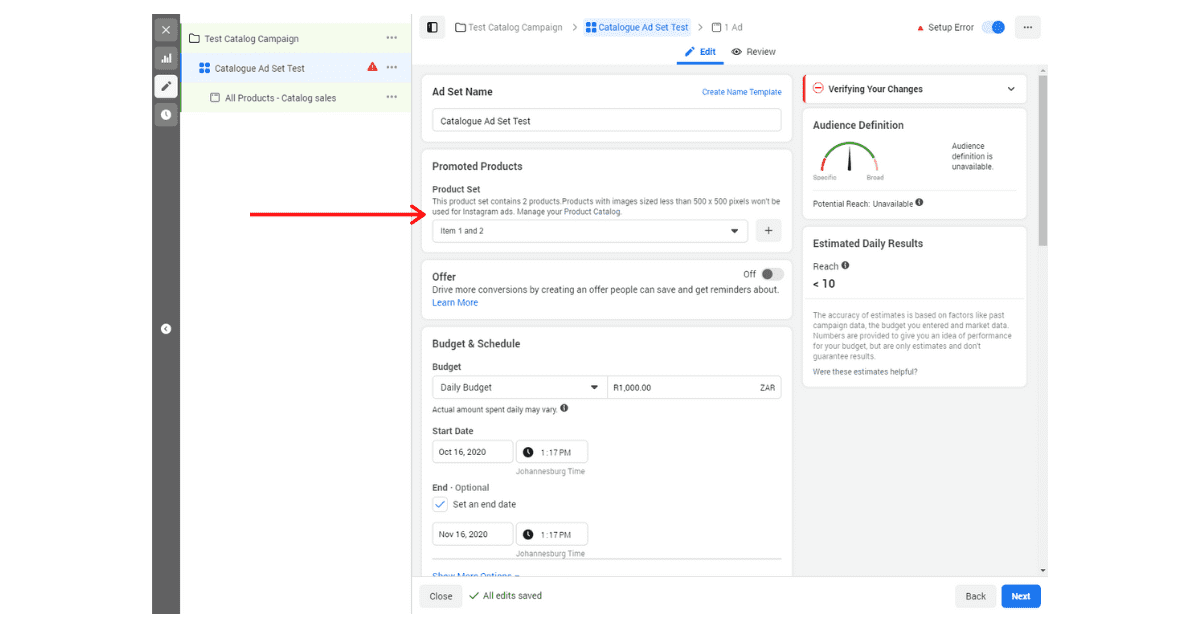Click the page vertical scrollbar
The width and height of the screenshot is (1200, 628).
pyautogui.click(x=1043, y=160)
